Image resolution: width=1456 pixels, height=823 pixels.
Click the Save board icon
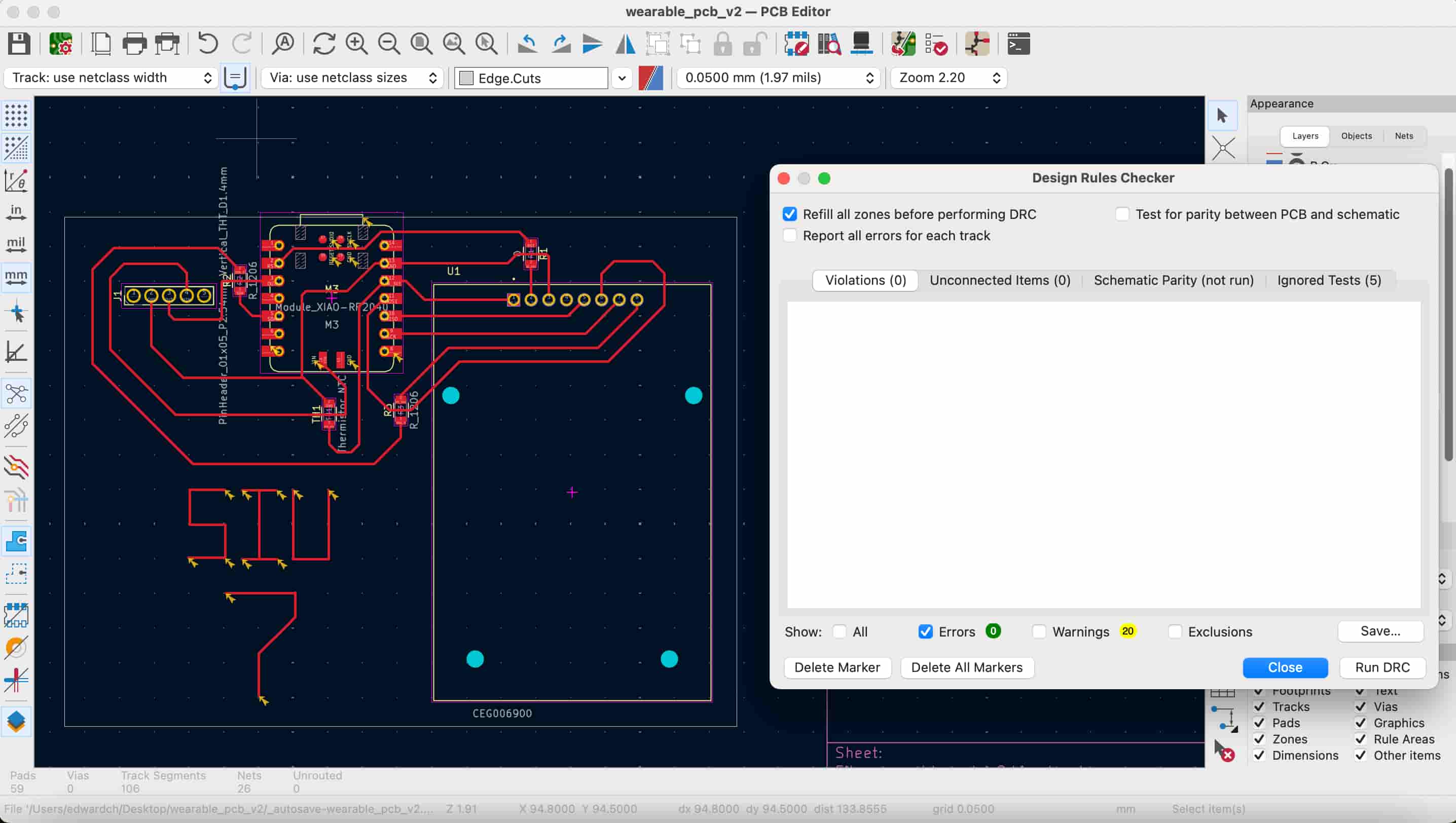click(19, 44)
